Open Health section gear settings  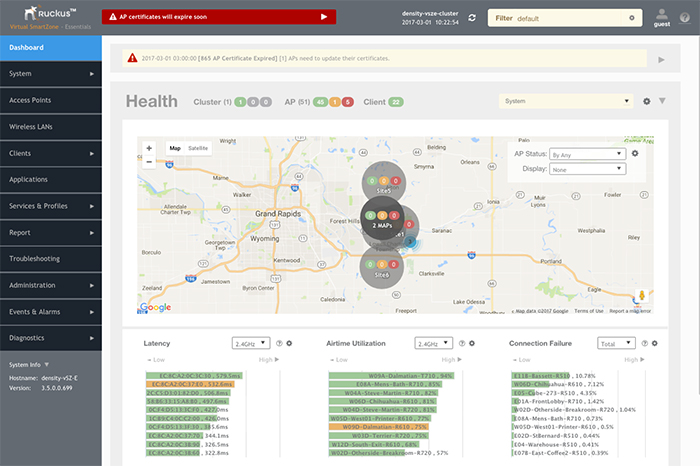tap(646, 101)
